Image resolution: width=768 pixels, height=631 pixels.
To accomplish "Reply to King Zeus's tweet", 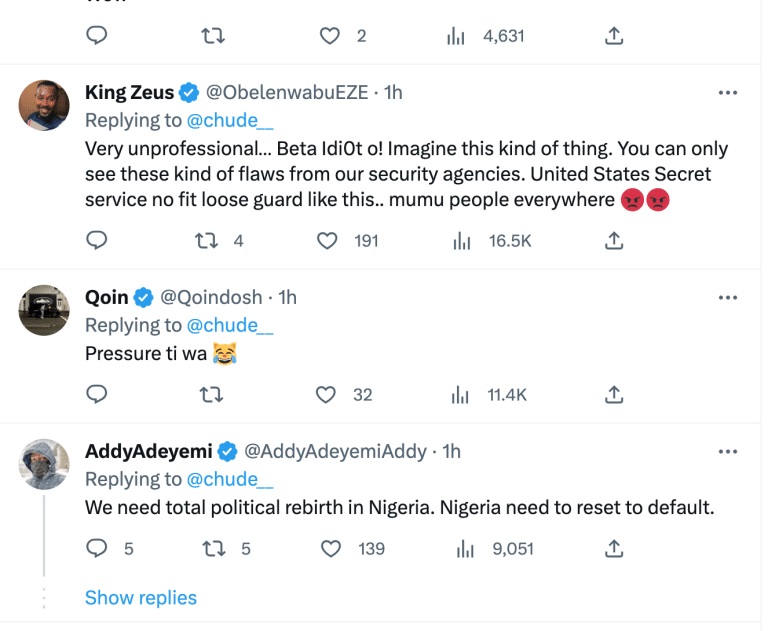I will 97,240.
